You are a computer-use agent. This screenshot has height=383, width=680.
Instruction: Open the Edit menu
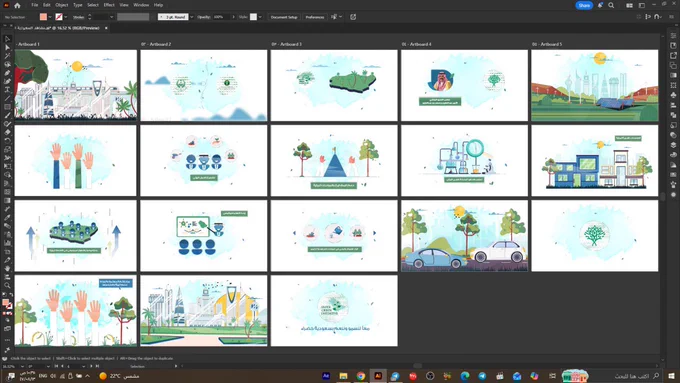tap(47, 5)
